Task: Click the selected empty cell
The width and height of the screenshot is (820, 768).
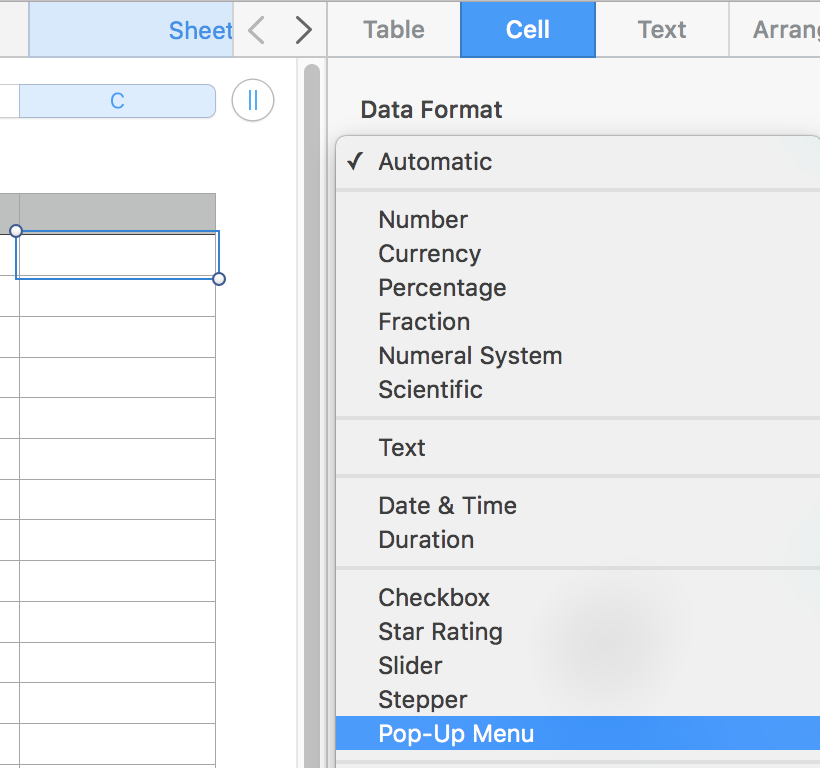Action: [117, 255]
